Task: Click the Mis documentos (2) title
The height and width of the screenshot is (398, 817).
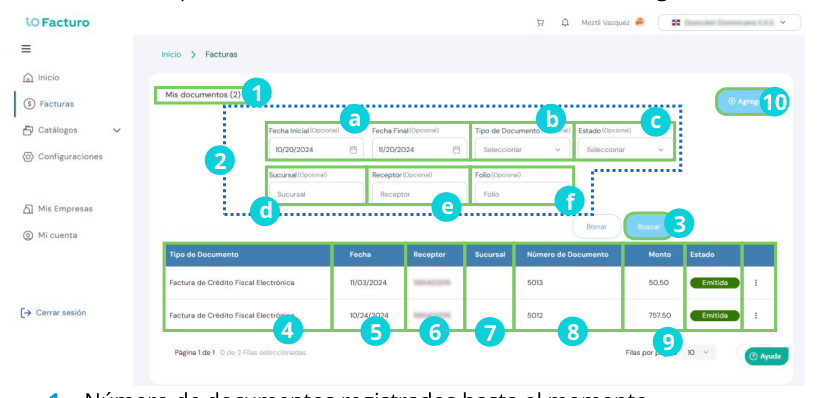Action: 203,95
